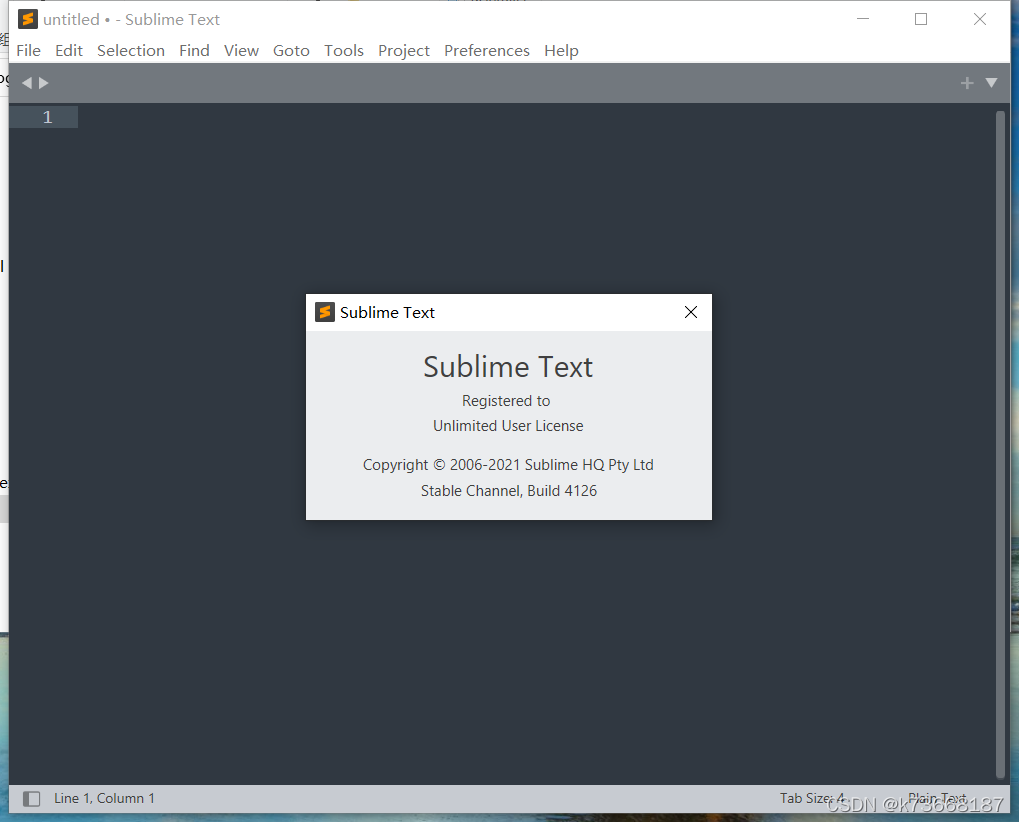Click the Sublime icon in about dialog
Screen dimensions: 1019x822
[324, 313]
